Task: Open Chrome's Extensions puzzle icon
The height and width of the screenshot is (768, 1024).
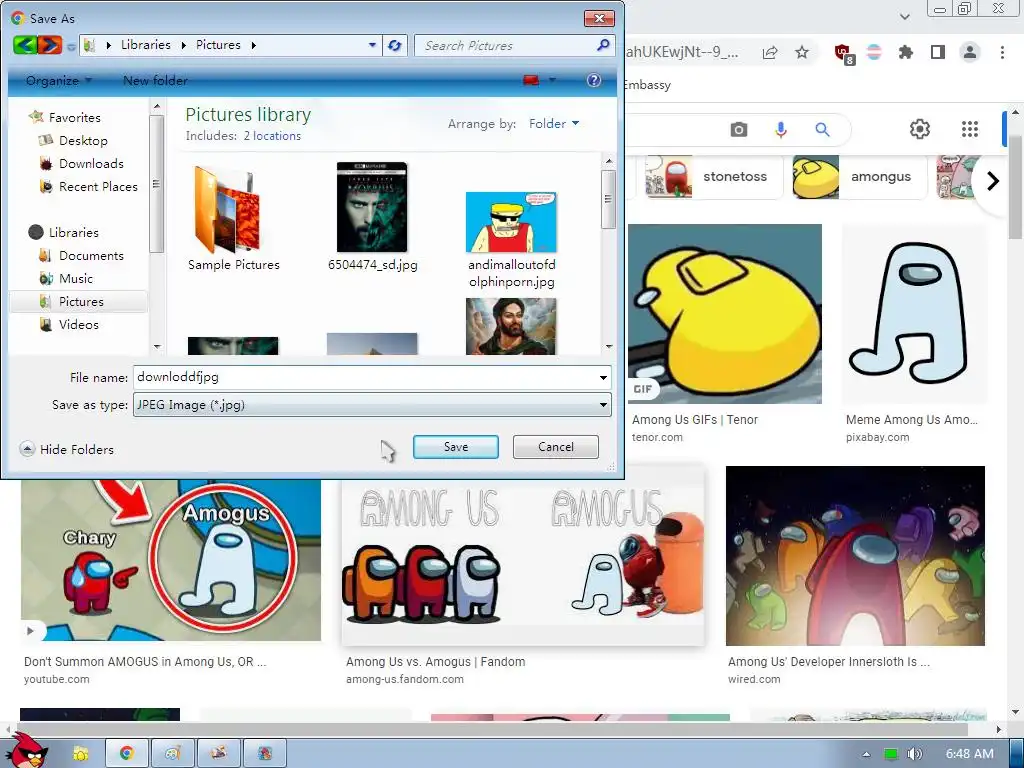Action: (906, 52)
